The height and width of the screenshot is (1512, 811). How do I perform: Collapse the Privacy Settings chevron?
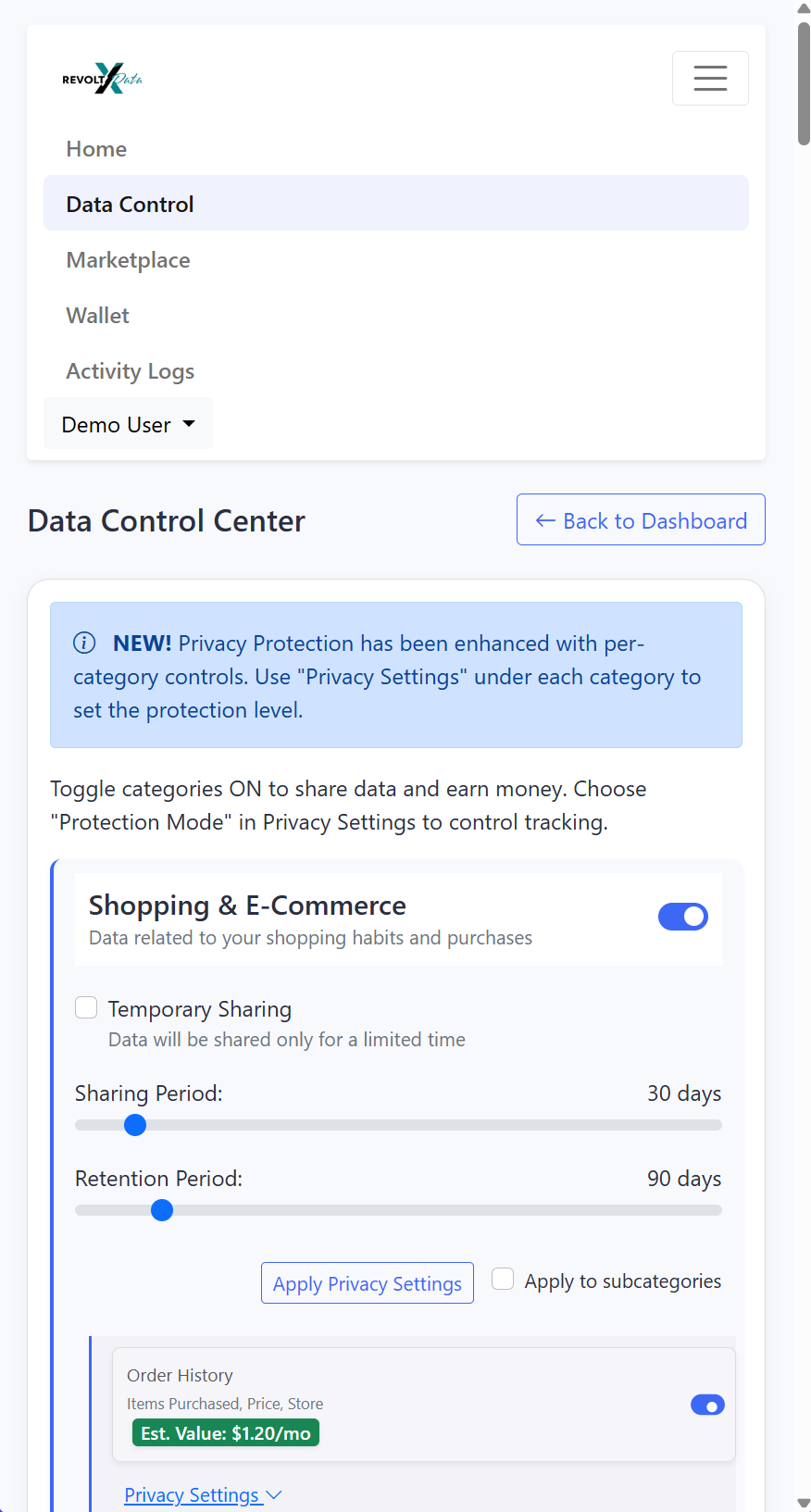pyautogui.click(x=273, y=1494)
